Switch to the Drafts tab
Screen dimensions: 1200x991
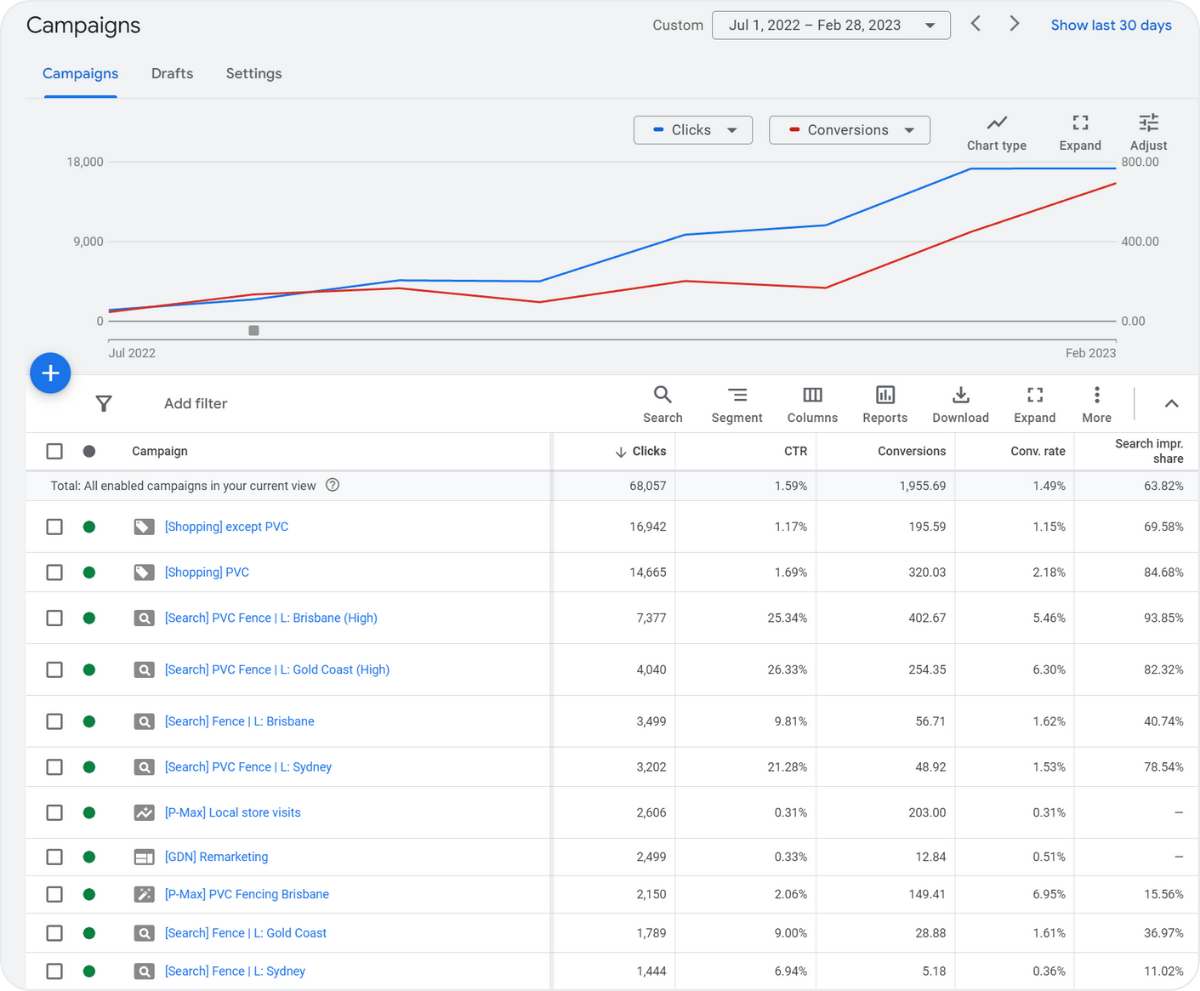(172, 73)
